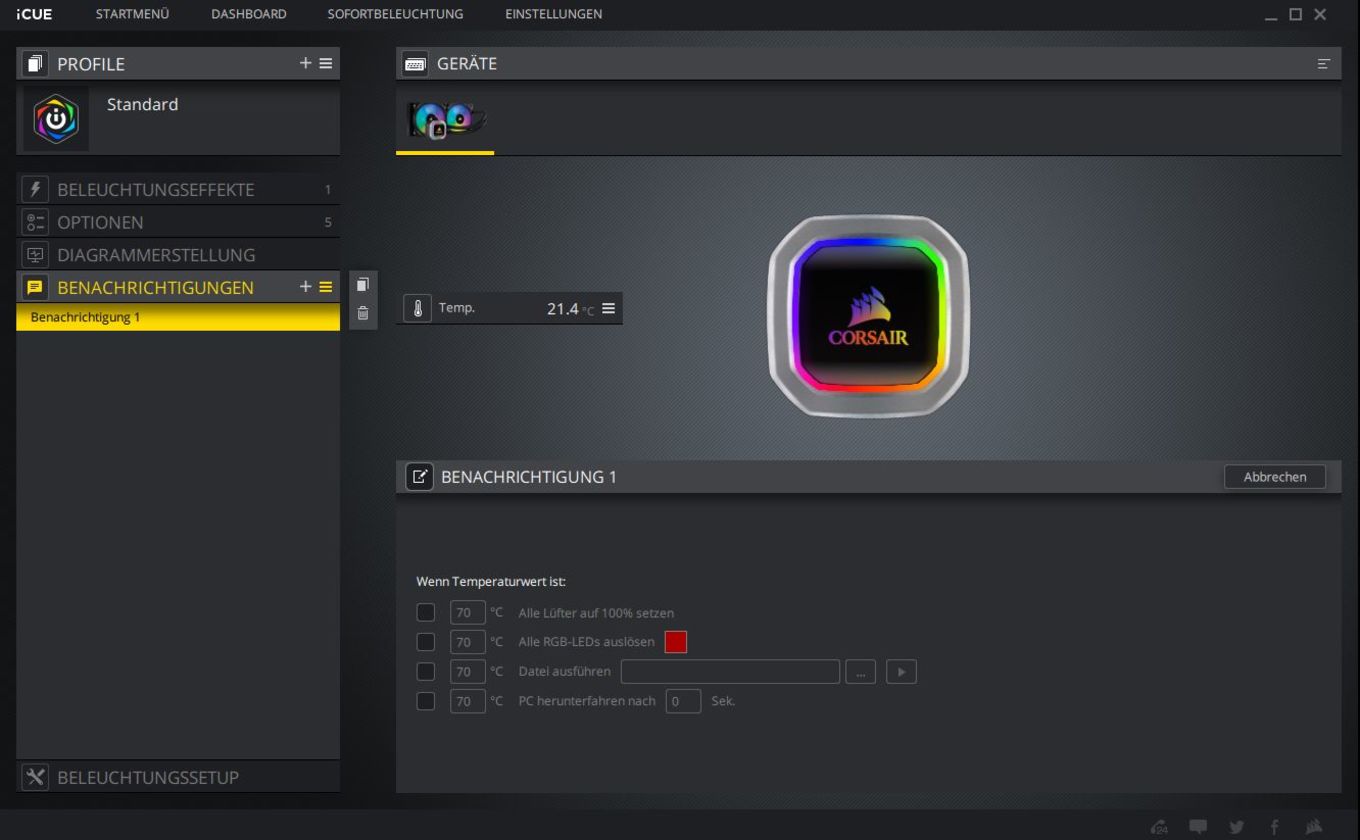Delete notification with trash icon
The image size is (1360, 840).
(363, 313)
